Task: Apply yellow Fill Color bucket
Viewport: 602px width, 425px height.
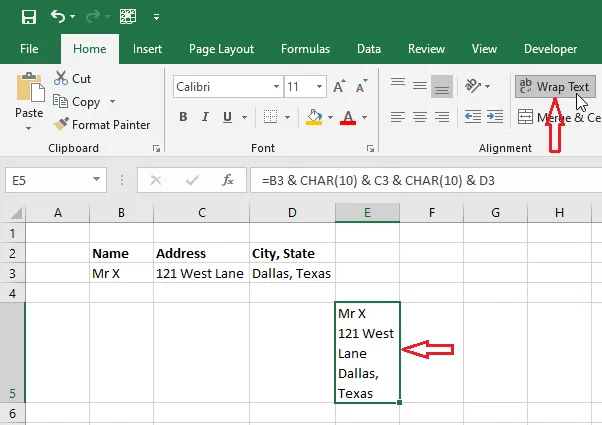Action: (314, 117)
